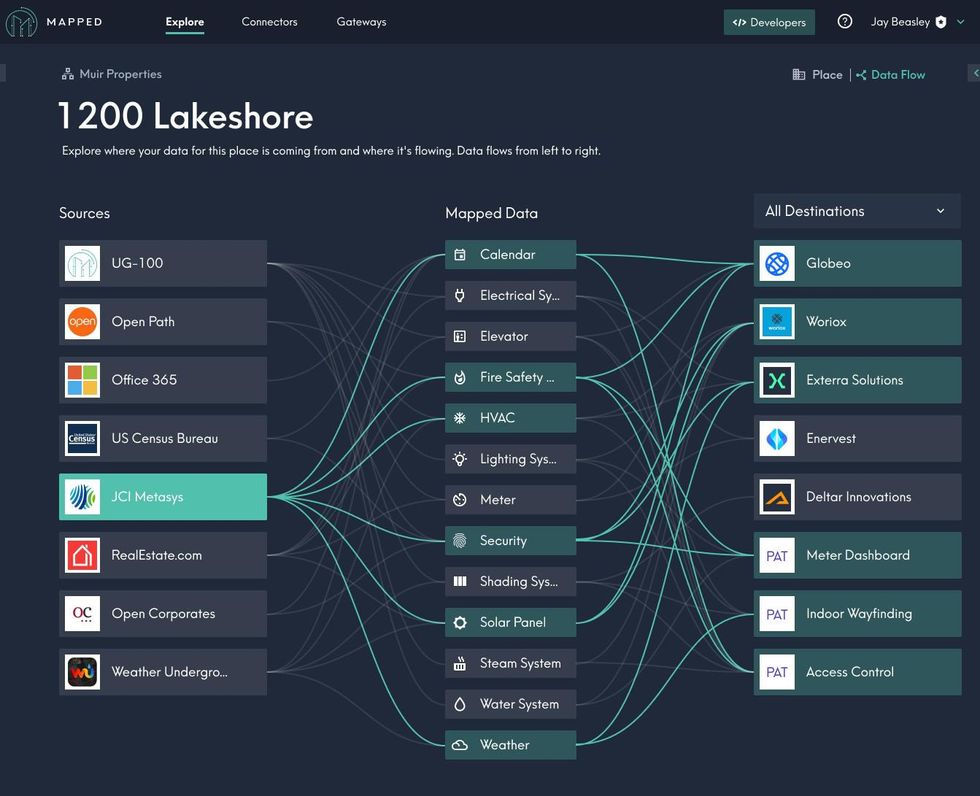The width and height of the screenshot is (980, 796).
Task: Click the JCI Metasys logo icon
Action: 82,497
